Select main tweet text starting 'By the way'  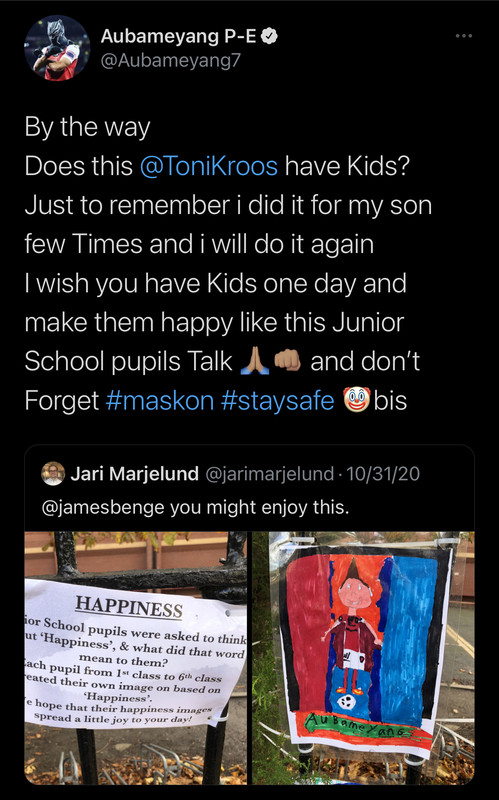[228, 264]
